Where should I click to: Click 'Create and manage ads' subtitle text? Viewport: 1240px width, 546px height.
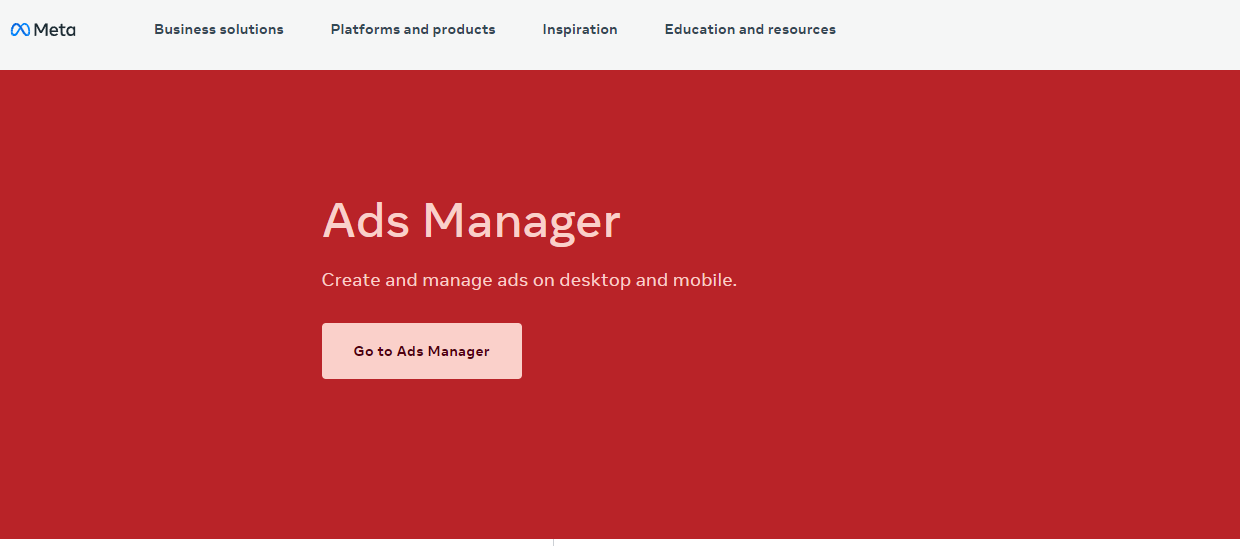pyautogui.click(x=529, y=280)
